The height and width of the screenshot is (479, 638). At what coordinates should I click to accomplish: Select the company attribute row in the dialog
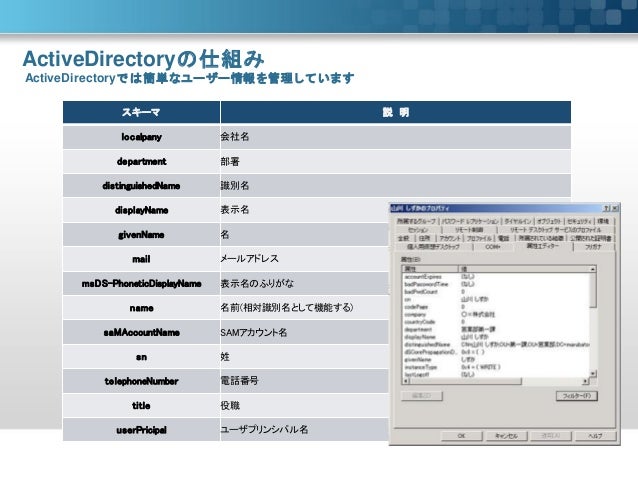(x=496, y=314)
